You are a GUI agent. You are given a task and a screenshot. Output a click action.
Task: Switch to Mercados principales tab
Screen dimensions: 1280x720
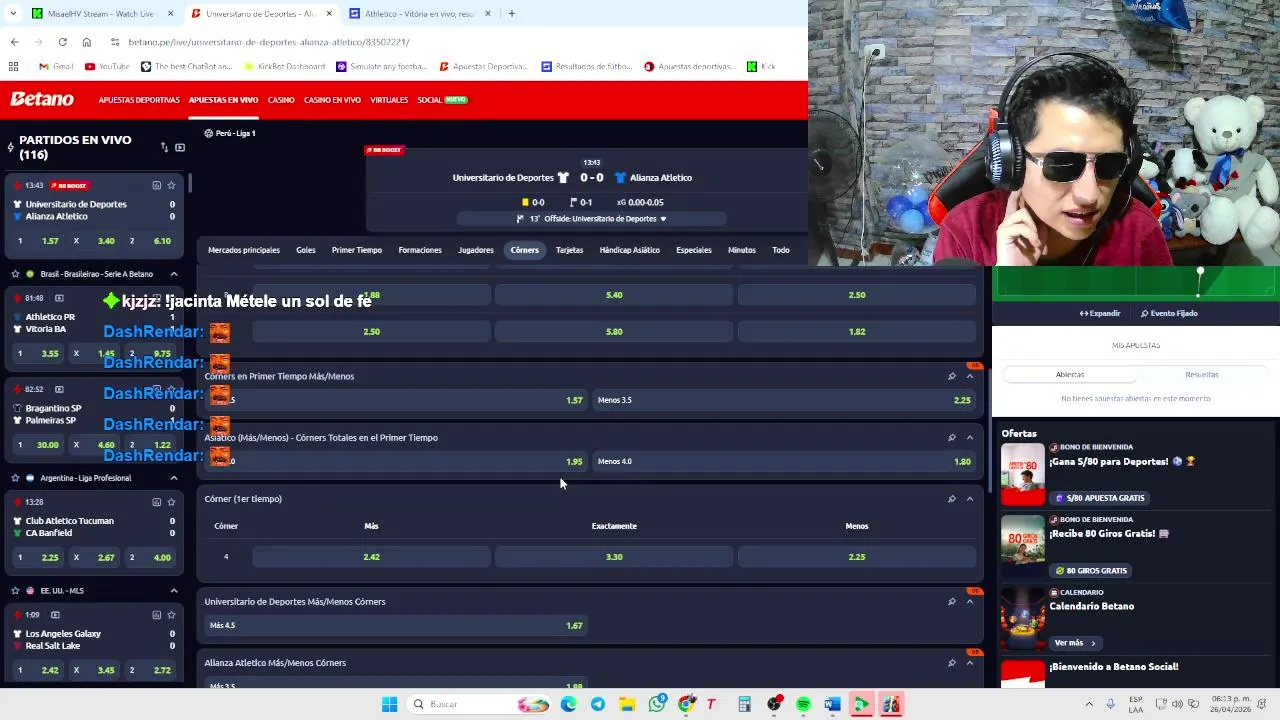click(x=244, y=250)
